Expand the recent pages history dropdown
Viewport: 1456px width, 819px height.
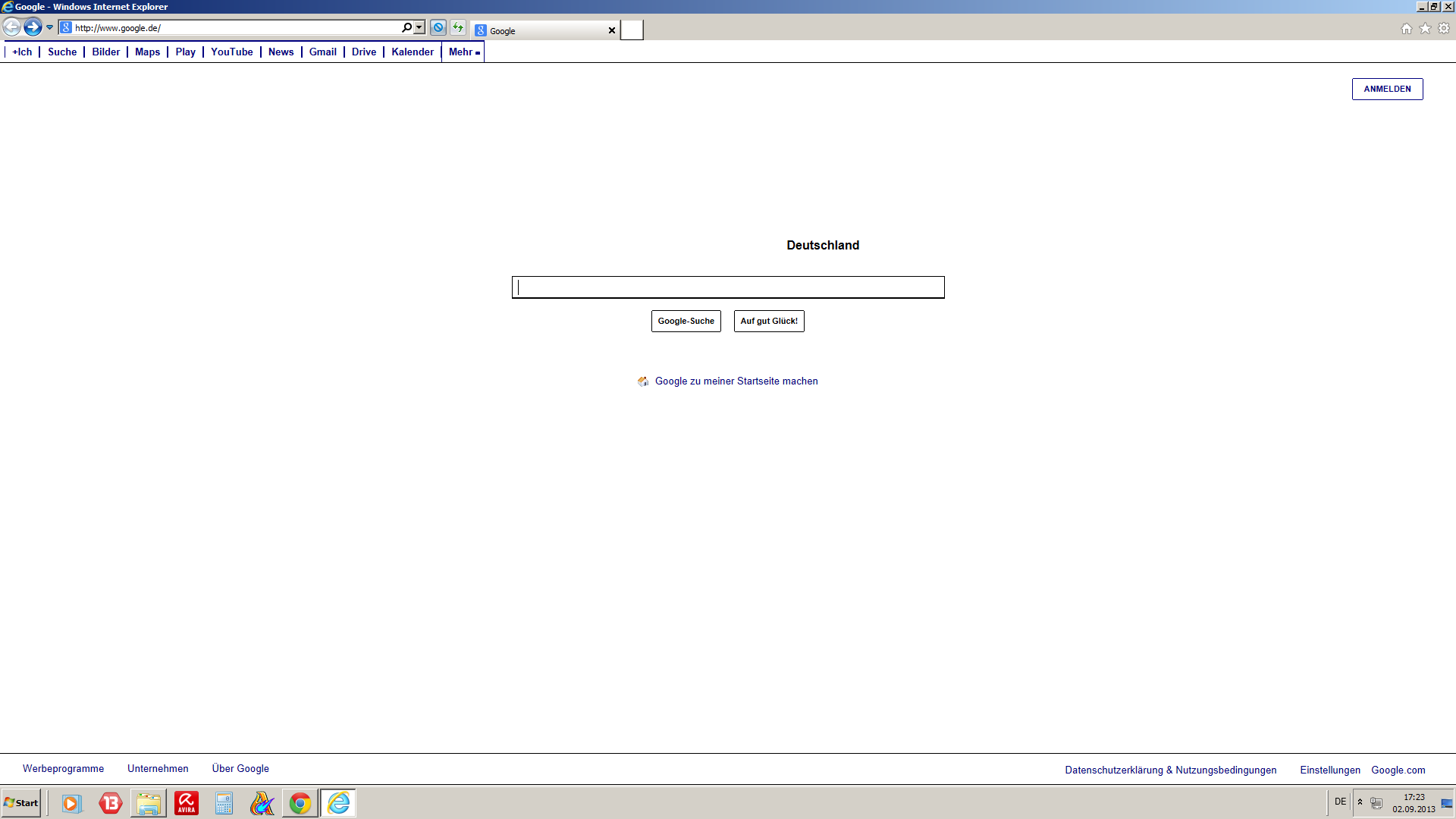point(50,28)
